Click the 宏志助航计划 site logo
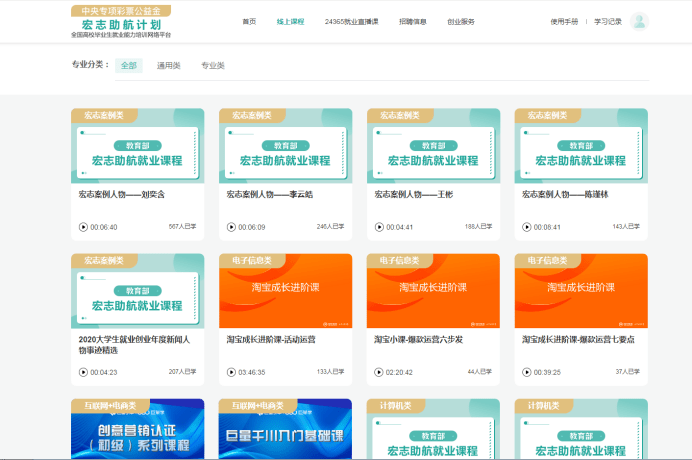The width and height of the screenshot is (692, 460). click(121, 21)
